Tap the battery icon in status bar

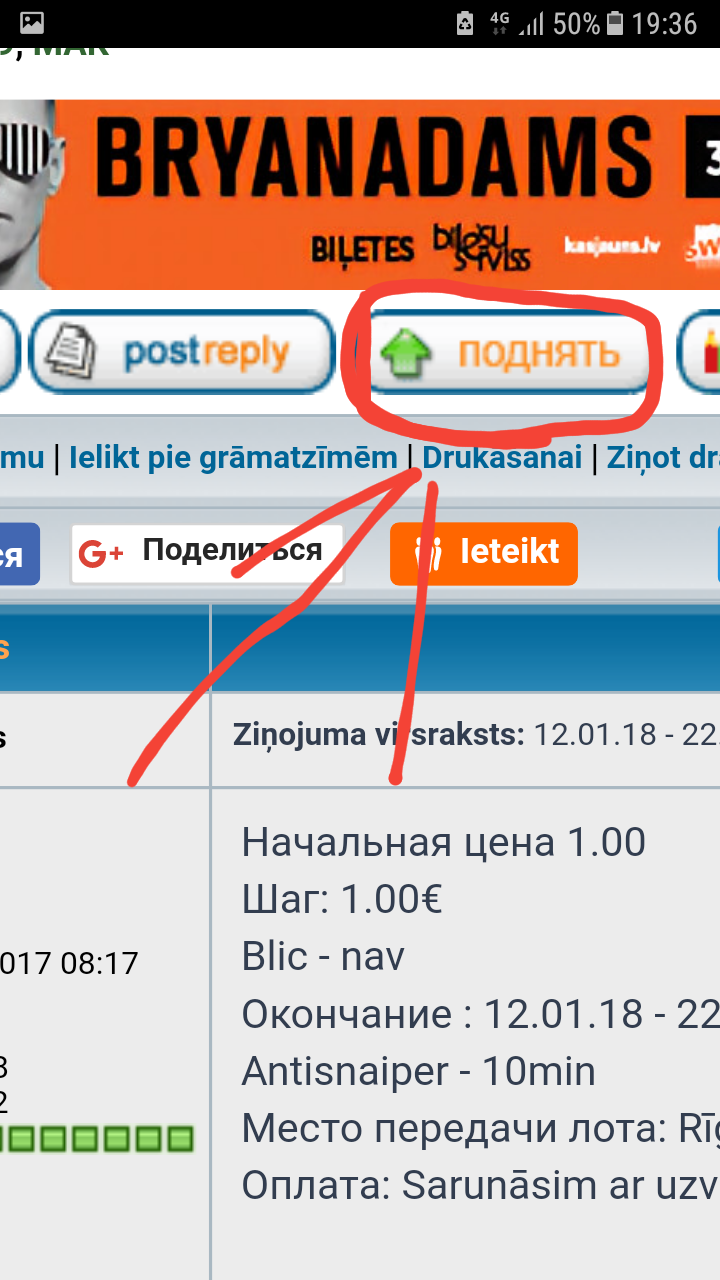[x=616, y=23]
